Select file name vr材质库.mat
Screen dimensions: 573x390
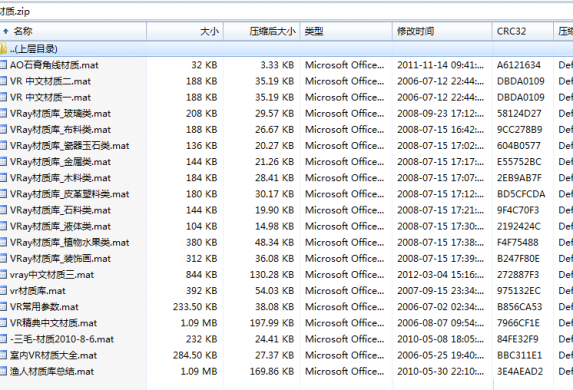(x=38, y=291)
